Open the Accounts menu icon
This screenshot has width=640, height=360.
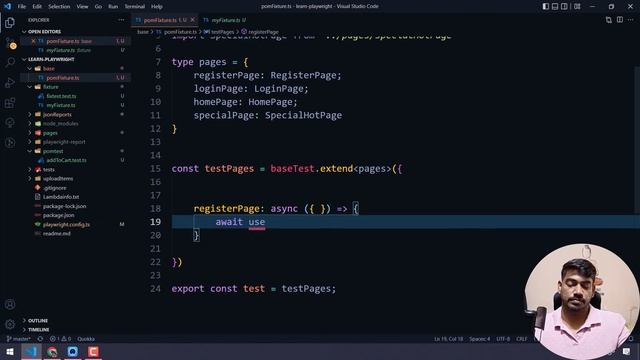tap(10, 304)
